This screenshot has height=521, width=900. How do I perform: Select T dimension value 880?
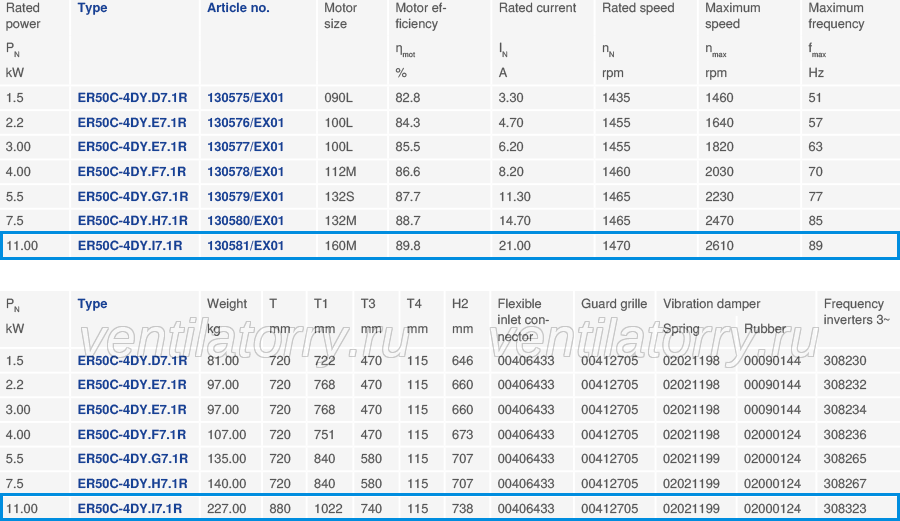[x=280, y=509]
